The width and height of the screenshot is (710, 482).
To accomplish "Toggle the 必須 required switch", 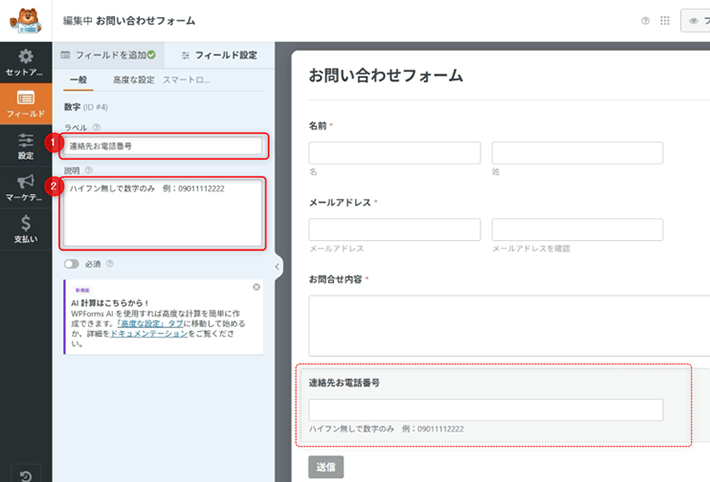I will [x=72, y=264].
